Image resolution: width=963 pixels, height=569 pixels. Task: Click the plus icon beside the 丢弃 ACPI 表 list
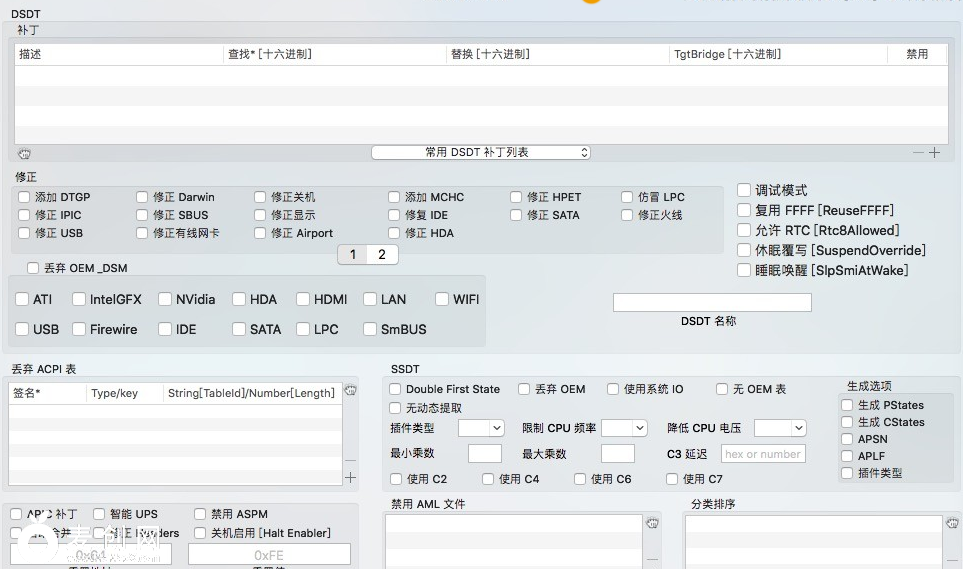(350, 478)
